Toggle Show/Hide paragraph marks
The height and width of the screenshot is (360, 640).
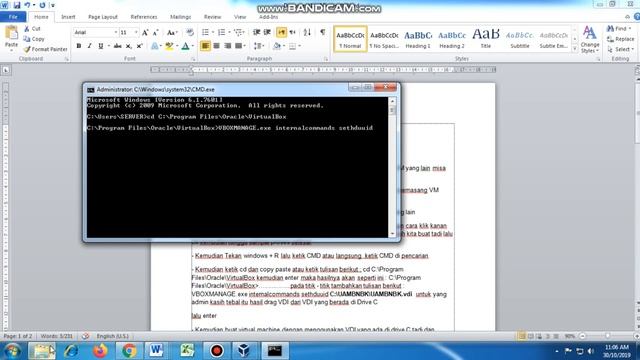pyautogui.click(x=322, y=32)
